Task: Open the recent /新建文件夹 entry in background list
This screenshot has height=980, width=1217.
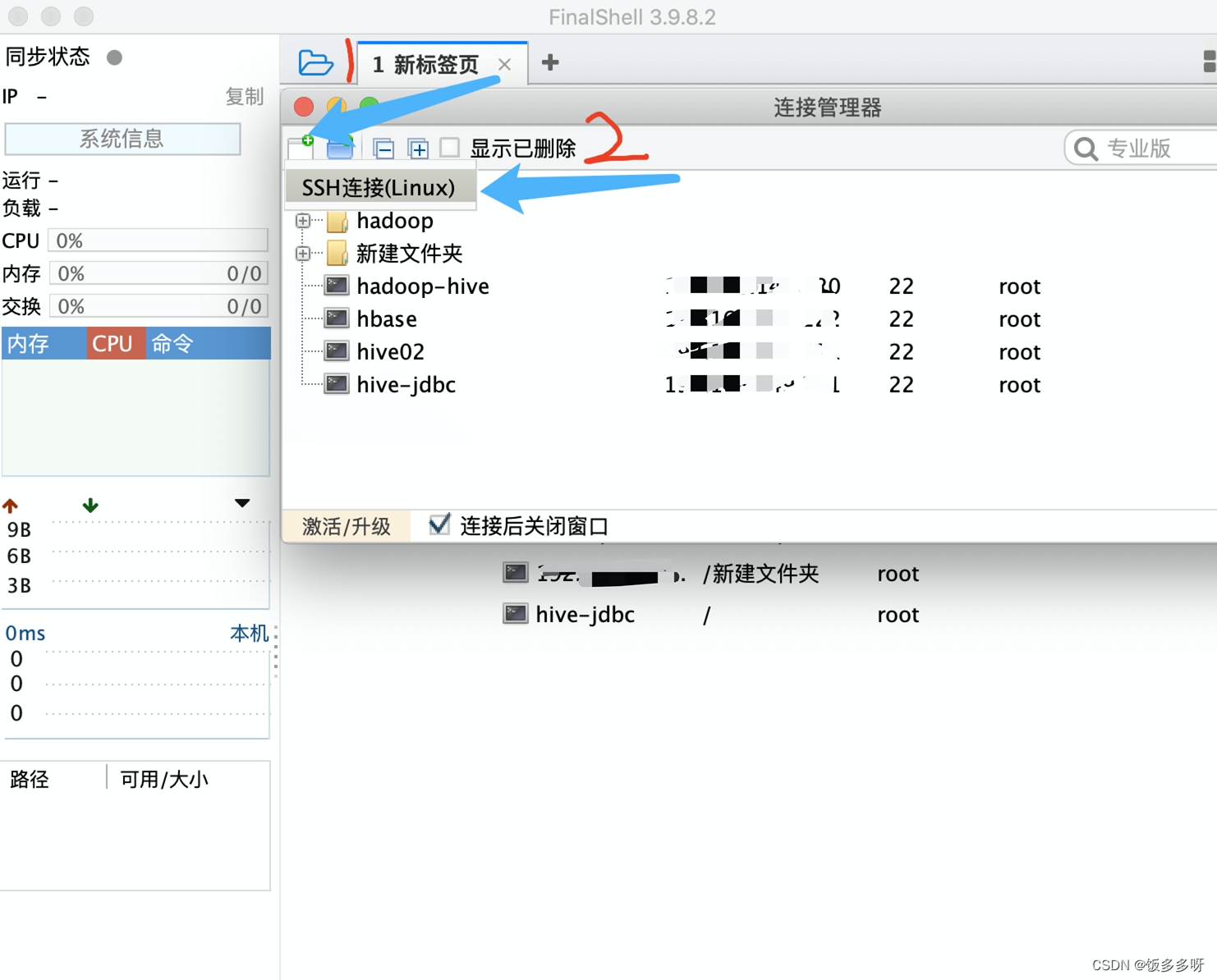Action: [x=761, y=574]
